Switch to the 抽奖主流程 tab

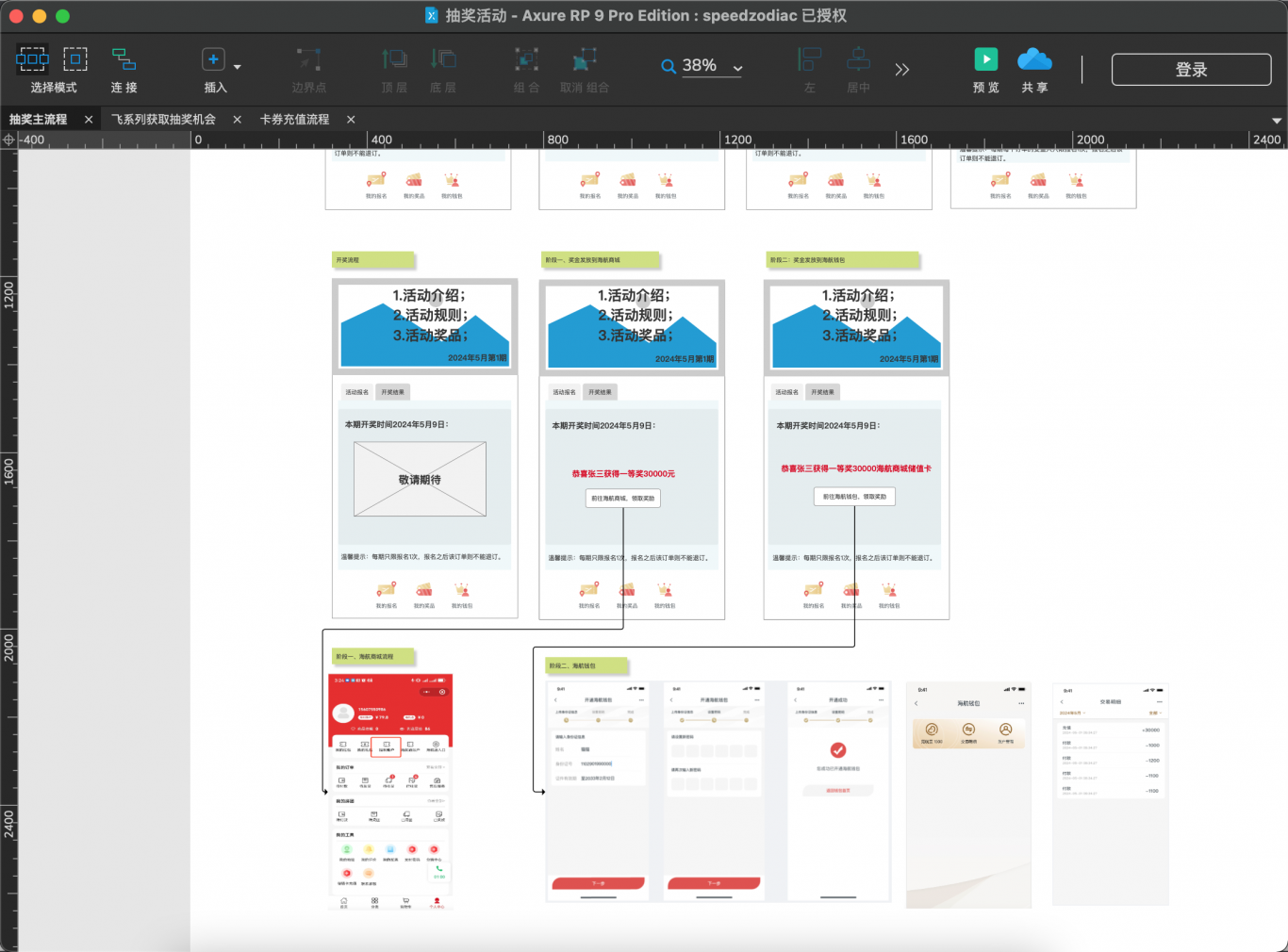tap(39, 120)
